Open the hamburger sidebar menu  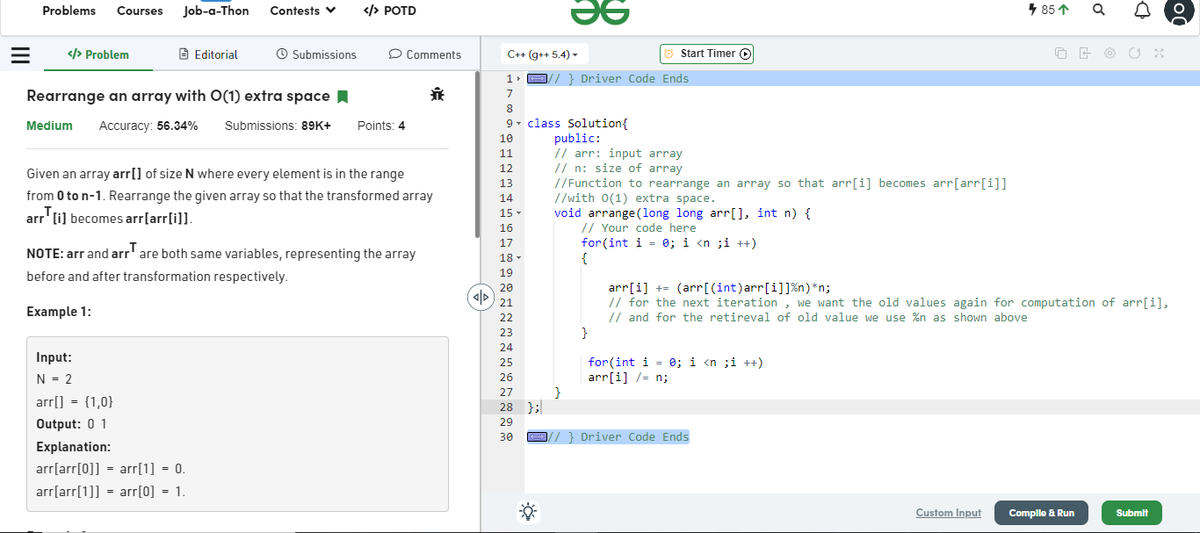point(18,54)
